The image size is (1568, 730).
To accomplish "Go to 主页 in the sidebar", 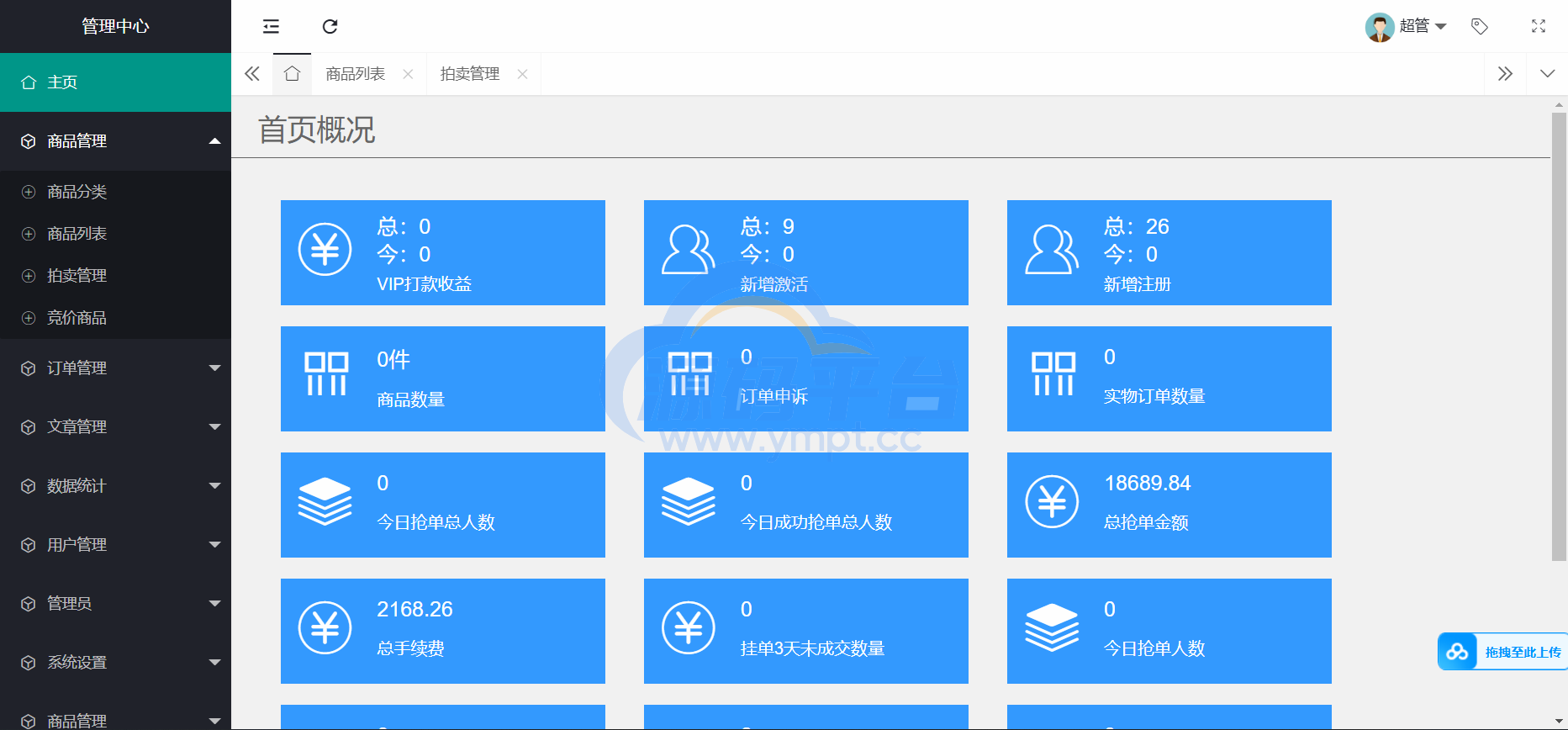I will (x=115, y=82).
